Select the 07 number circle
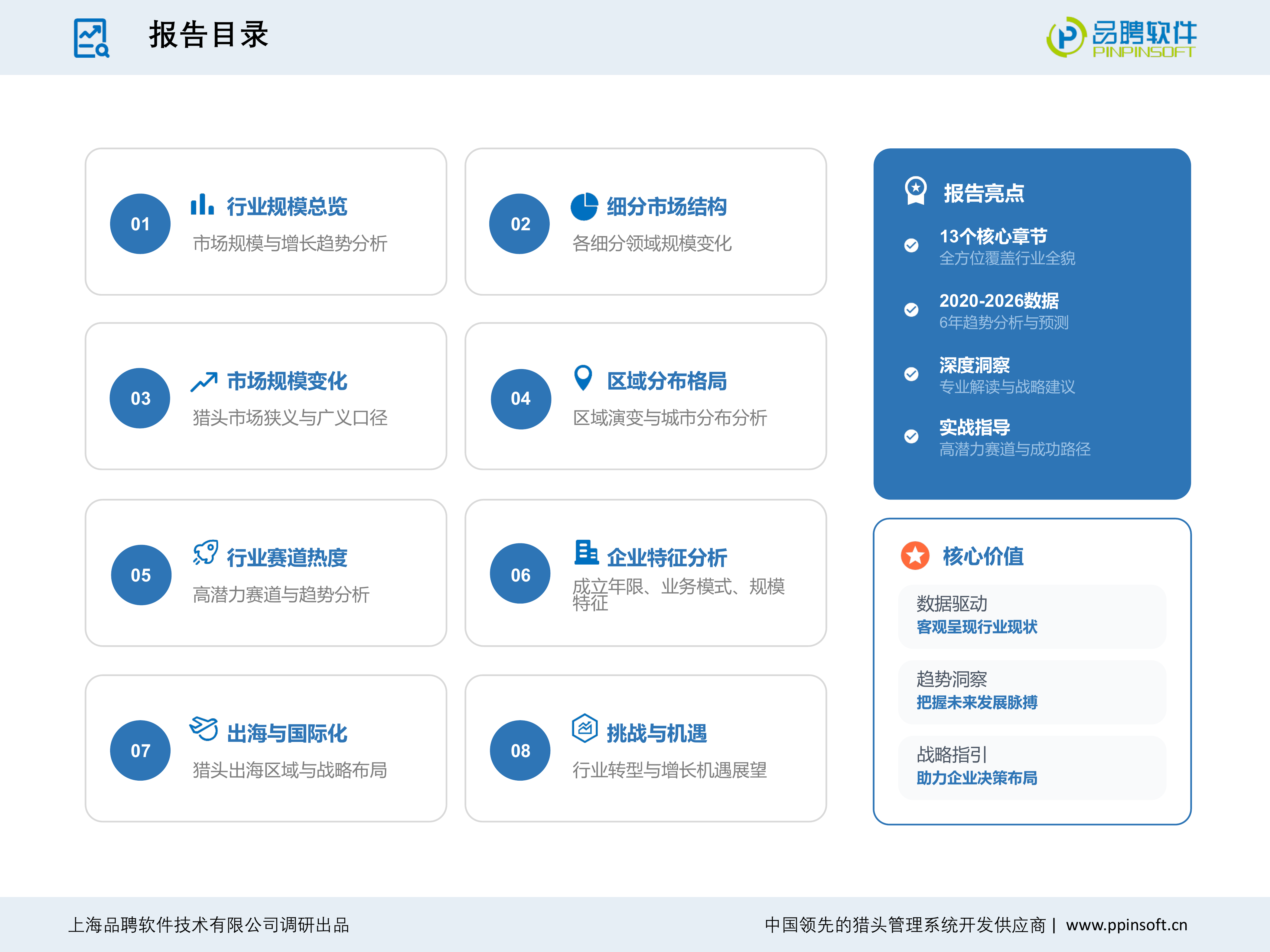Screen dimensions: 1270x952 [x=140, y=751]
